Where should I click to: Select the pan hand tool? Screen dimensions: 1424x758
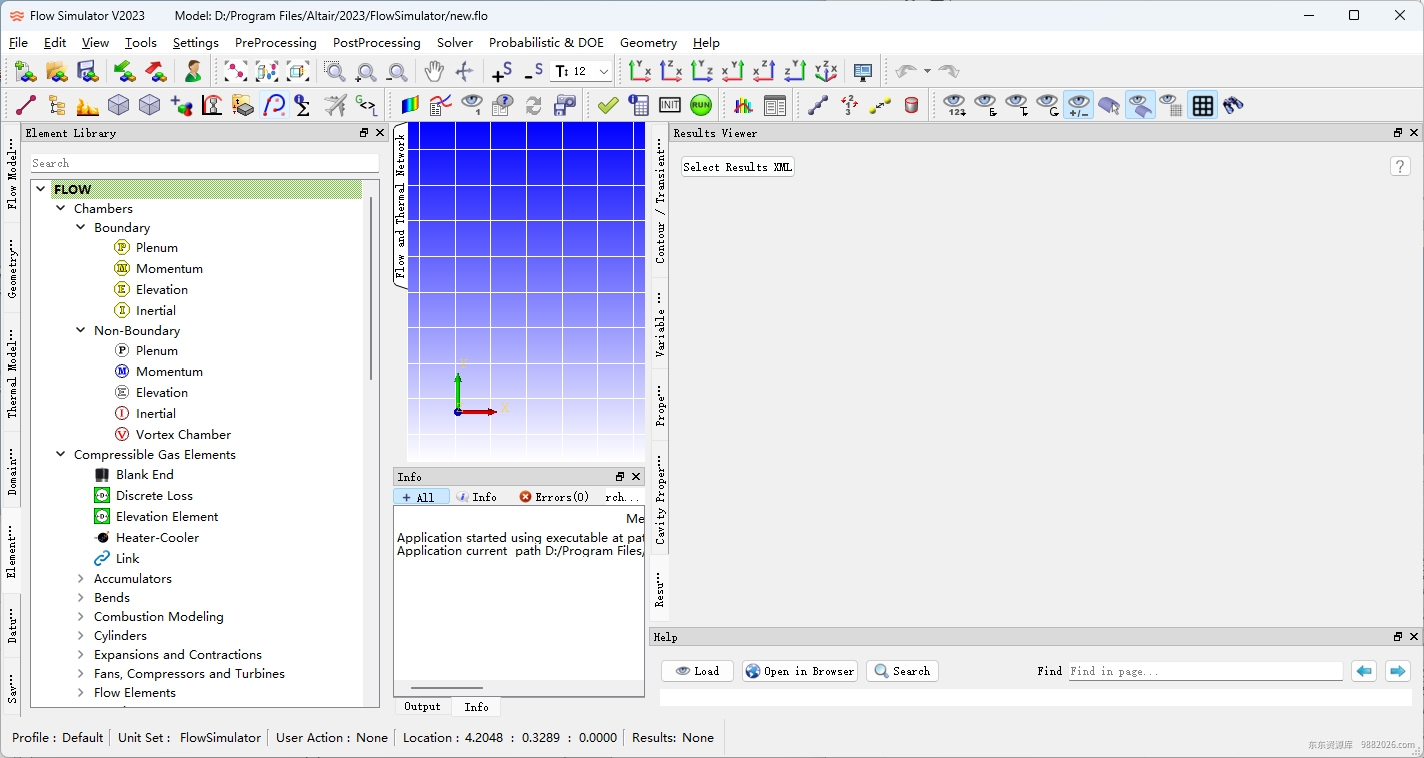coord(434,71)
